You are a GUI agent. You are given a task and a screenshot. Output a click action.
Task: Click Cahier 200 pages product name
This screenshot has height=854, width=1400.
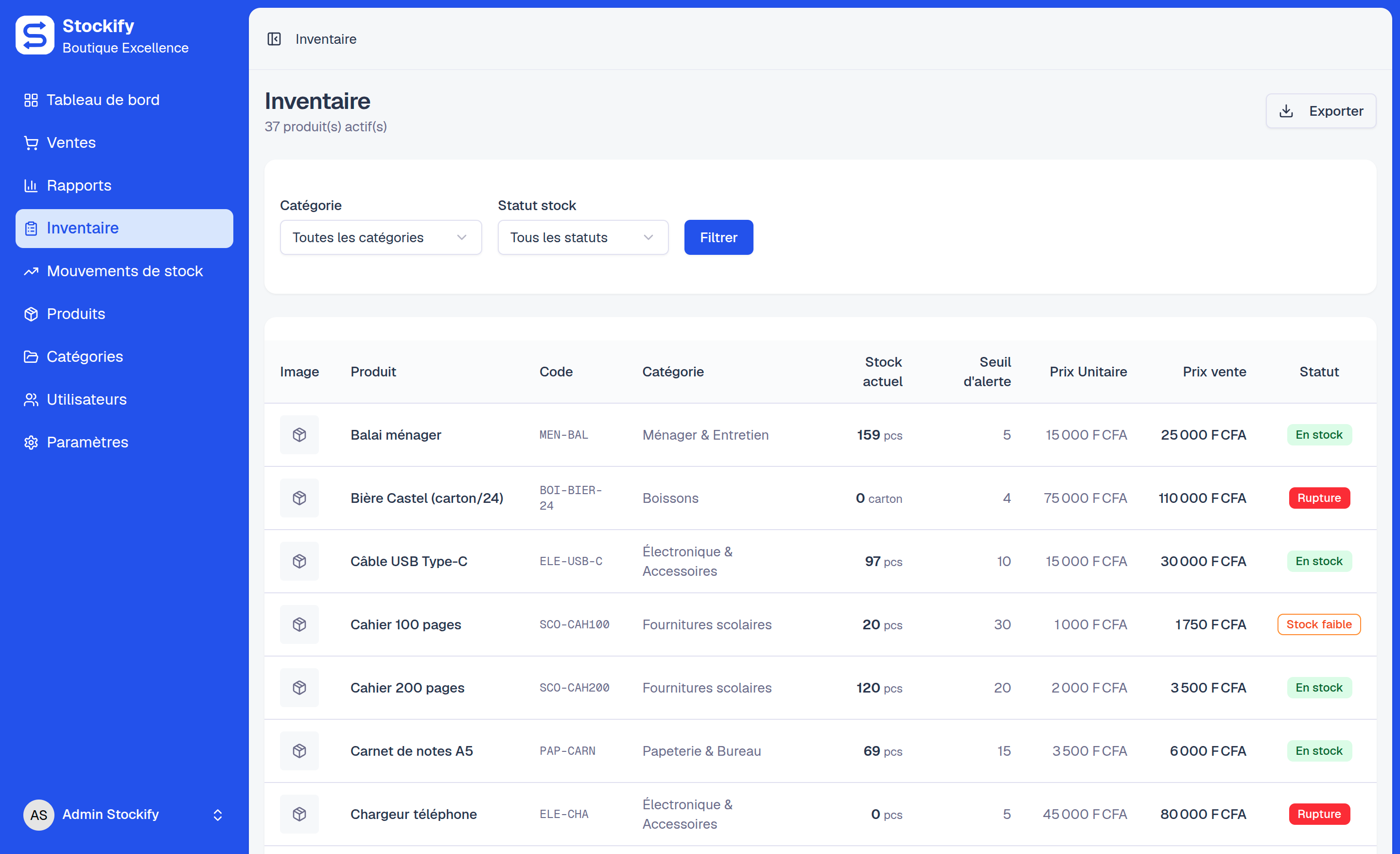point(407,687)
